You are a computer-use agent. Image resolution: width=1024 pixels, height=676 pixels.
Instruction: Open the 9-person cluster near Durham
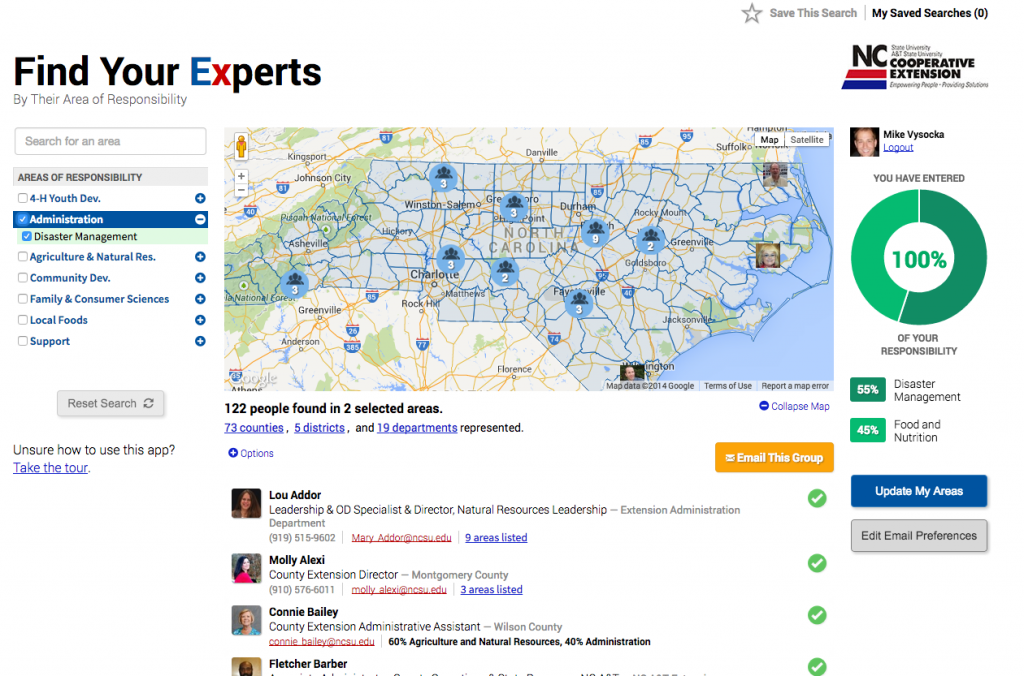tap(595, 232)
